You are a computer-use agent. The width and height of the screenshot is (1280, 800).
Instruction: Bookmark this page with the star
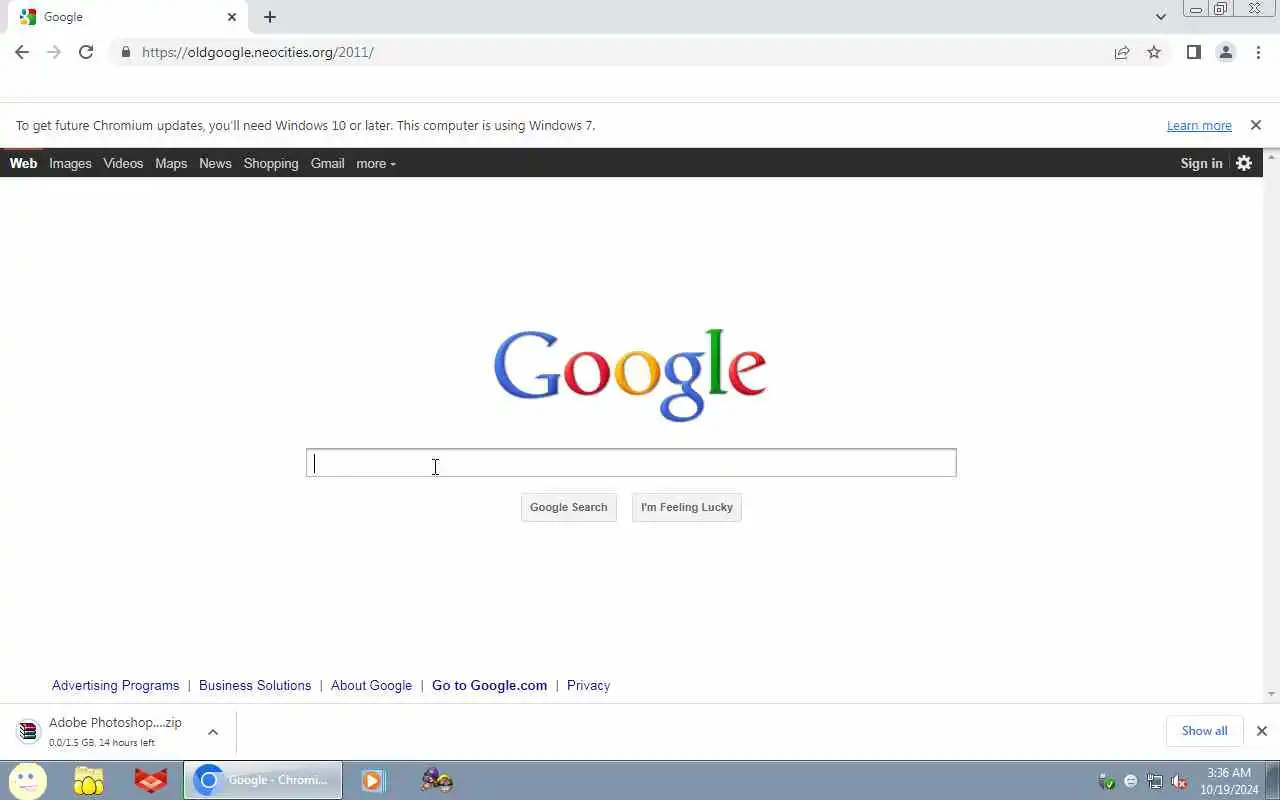pos(1154,52)
